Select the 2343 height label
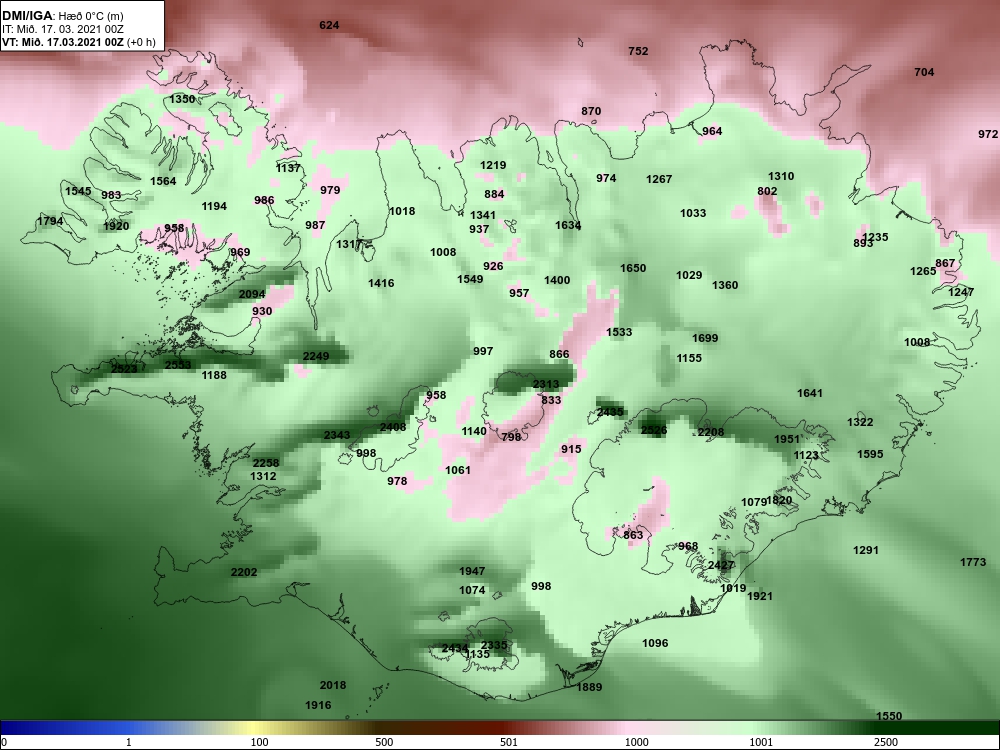 coord(337,435)
